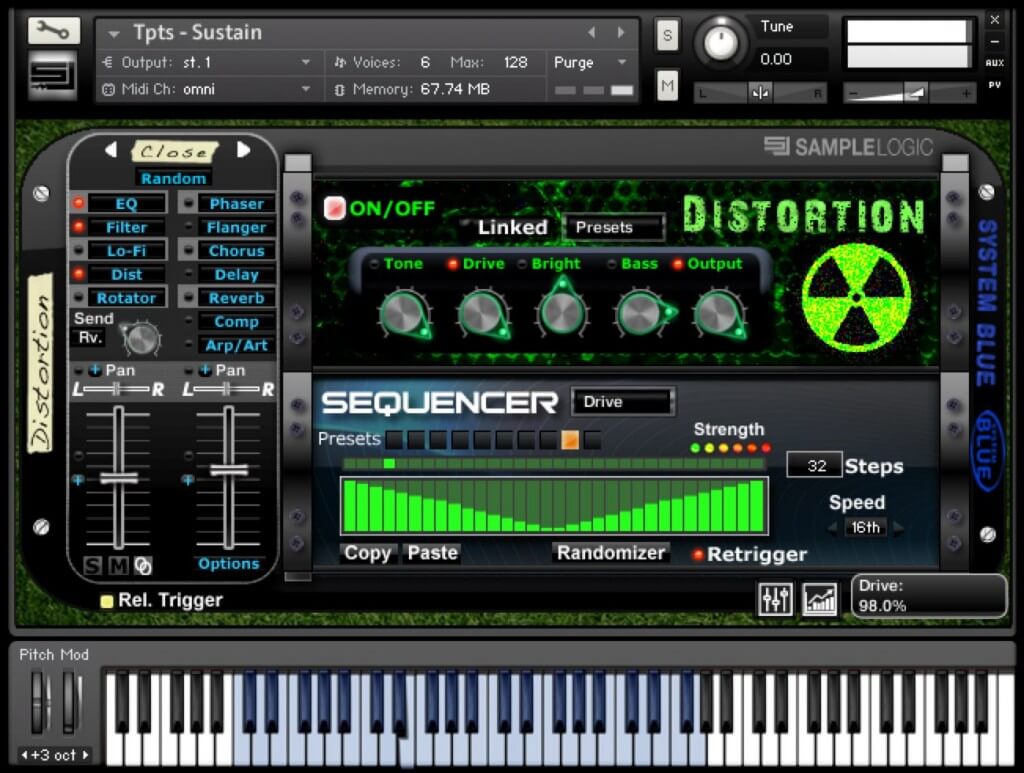Screen dimensions: 1024x773
Task: Increase sequencer speed with right arrow
Action: 899,528
